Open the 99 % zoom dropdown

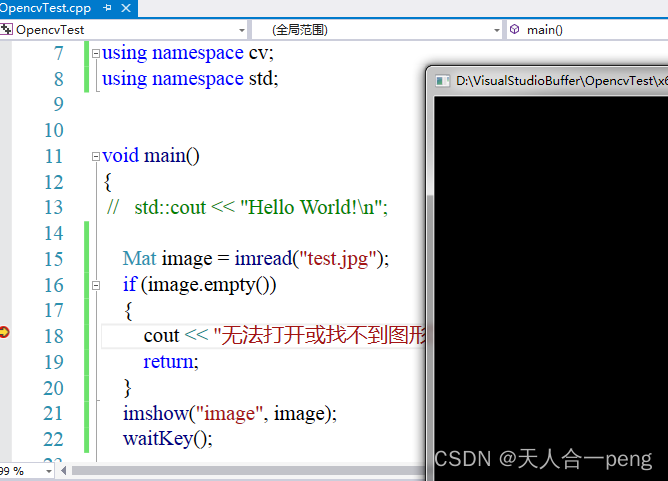click(49, 471)
